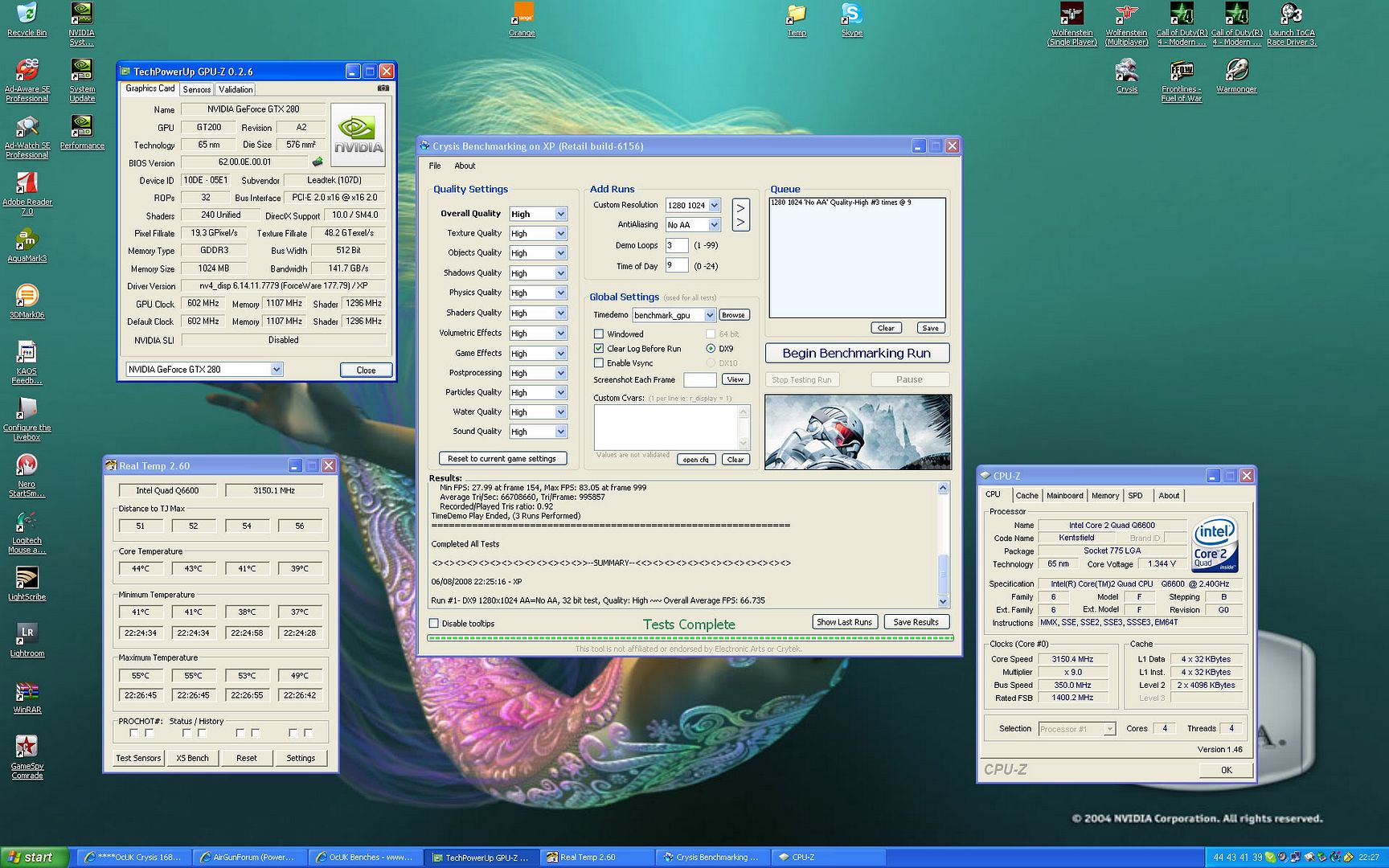
Task: Click the GPU-Z screenshot camera icon
Action: point(383,88)
